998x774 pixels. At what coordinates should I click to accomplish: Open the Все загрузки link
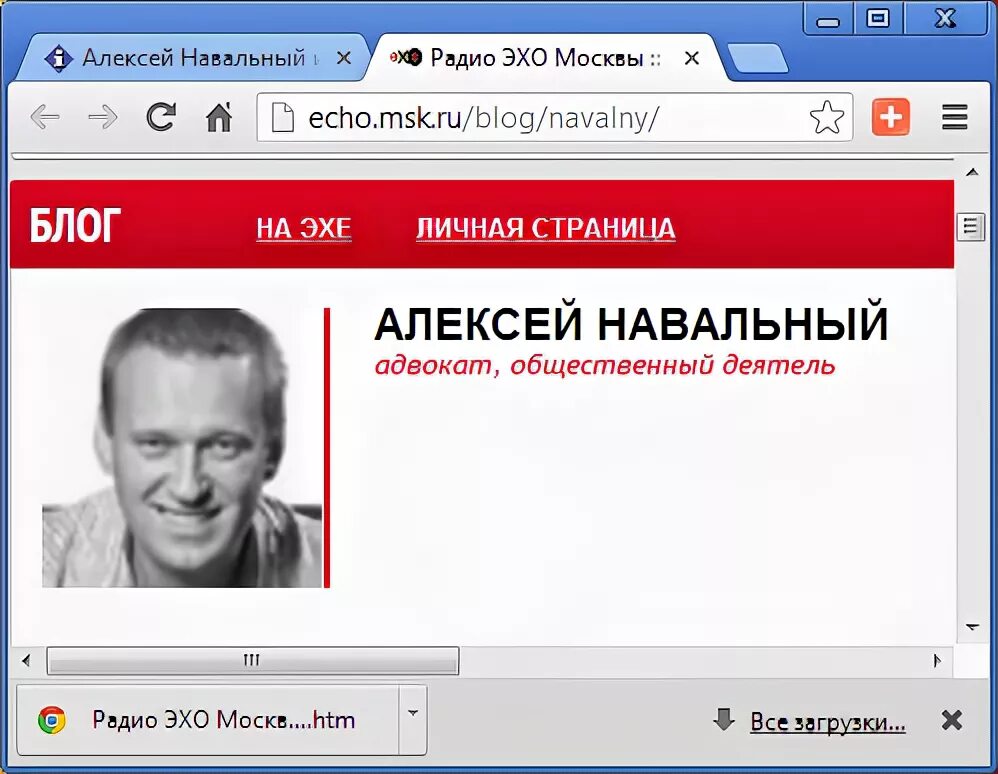click(x=827, y=722)
